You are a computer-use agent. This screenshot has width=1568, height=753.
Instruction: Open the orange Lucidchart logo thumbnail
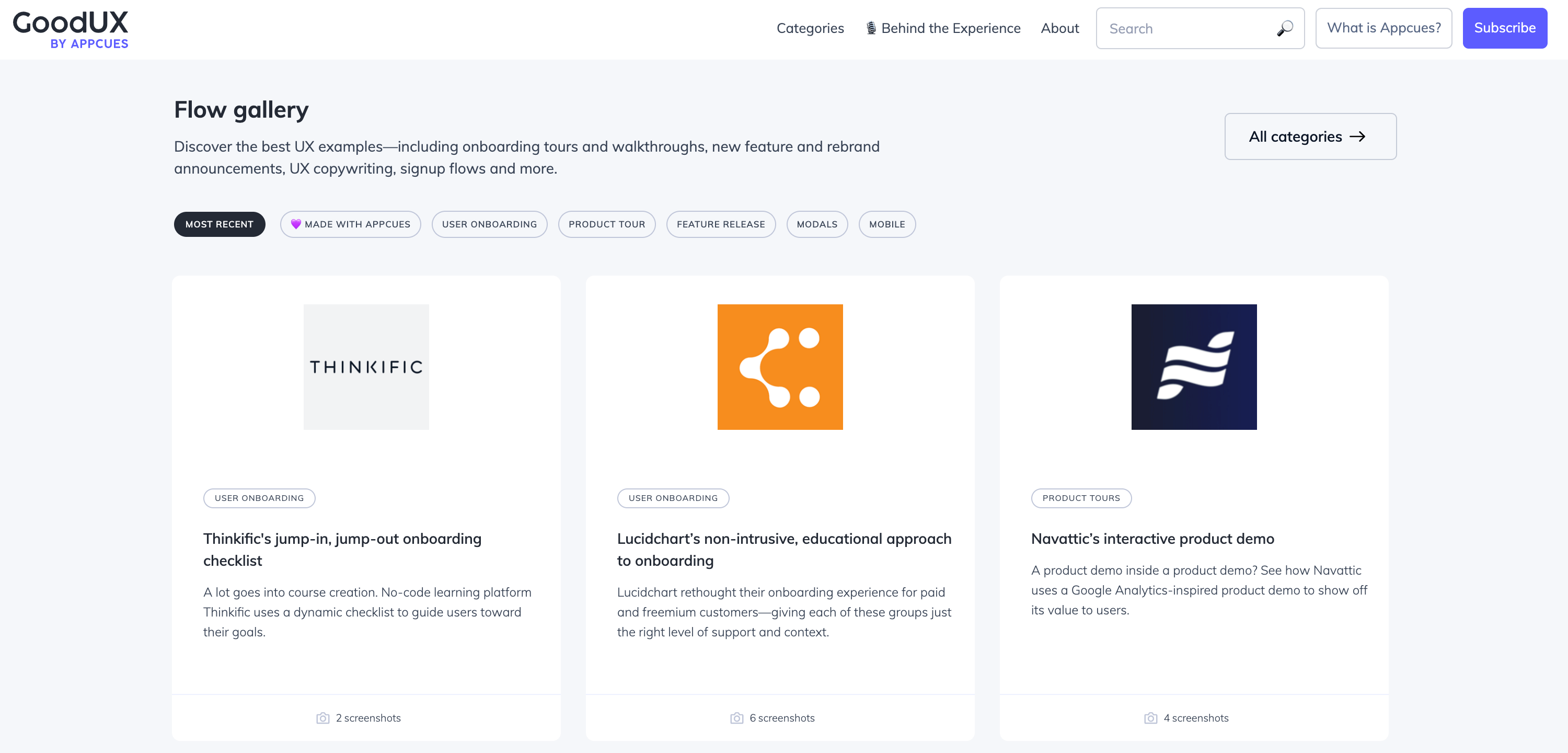click(780, 367)
